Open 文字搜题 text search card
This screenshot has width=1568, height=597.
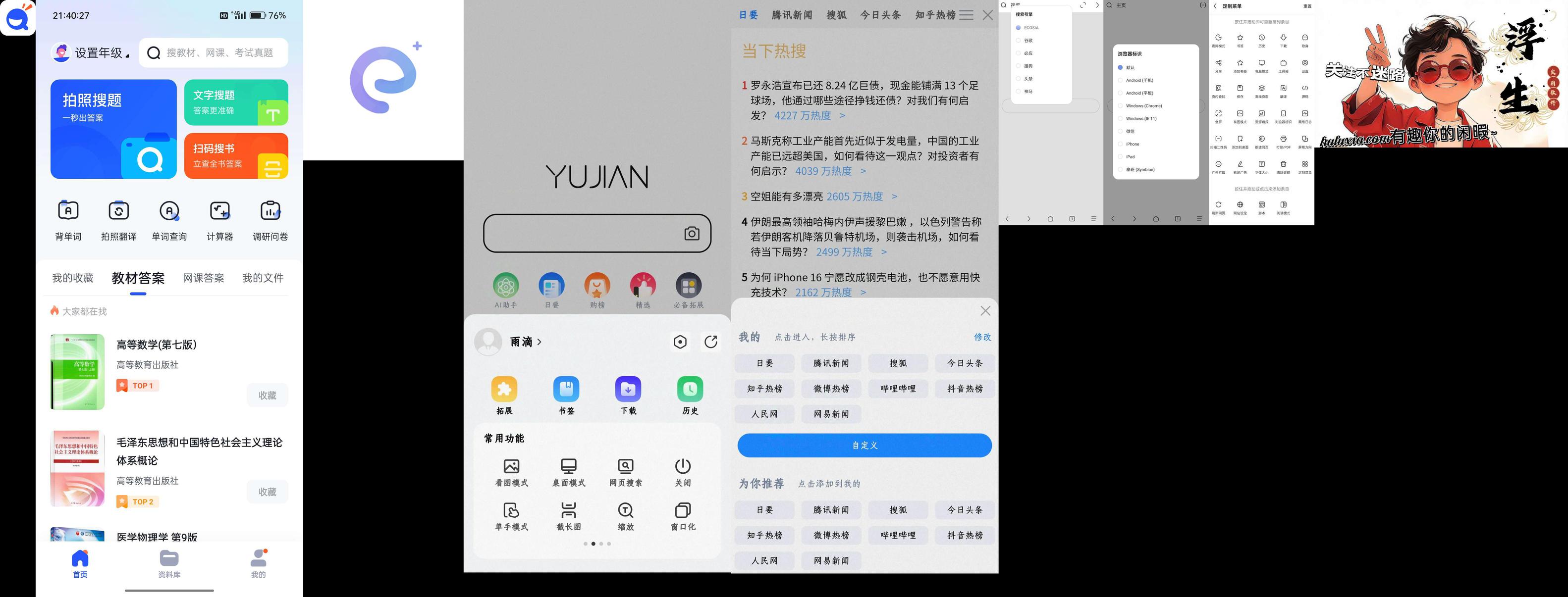(x=236, y=103)
